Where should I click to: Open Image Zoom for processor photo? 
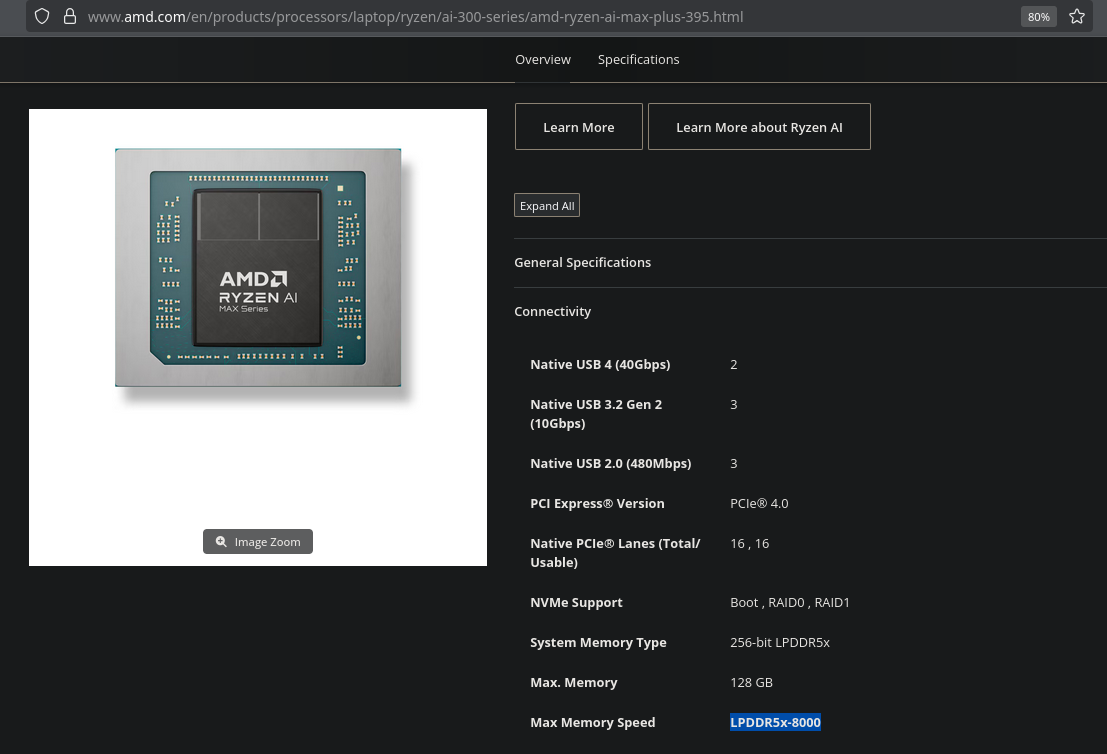258,541
